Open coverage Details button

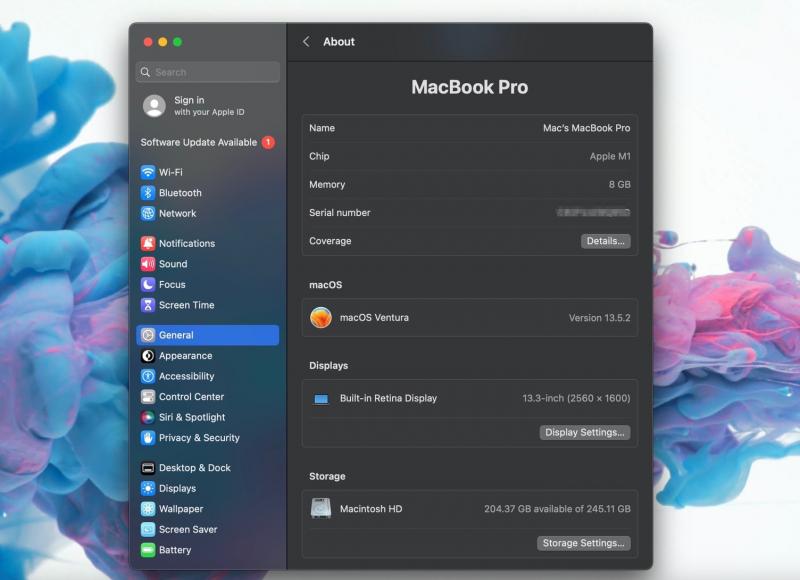[x=606, y=241]
